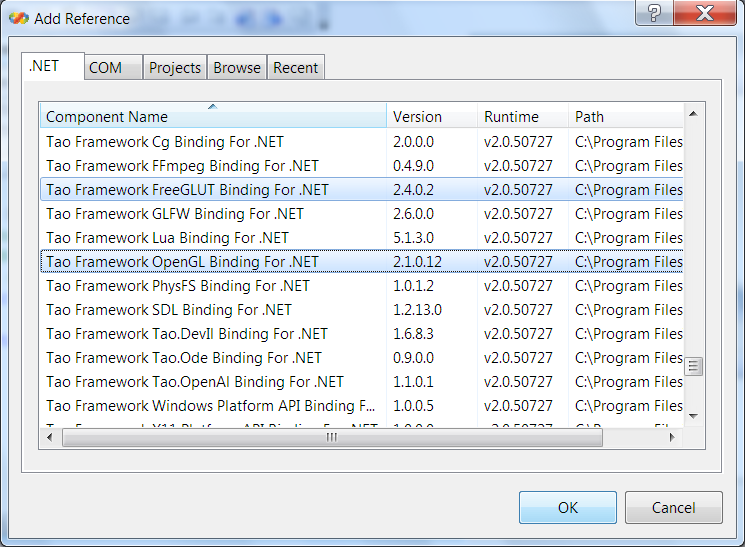
Task: Click runtime cell in the OpenGL Binding row
Action: (518, 262)
